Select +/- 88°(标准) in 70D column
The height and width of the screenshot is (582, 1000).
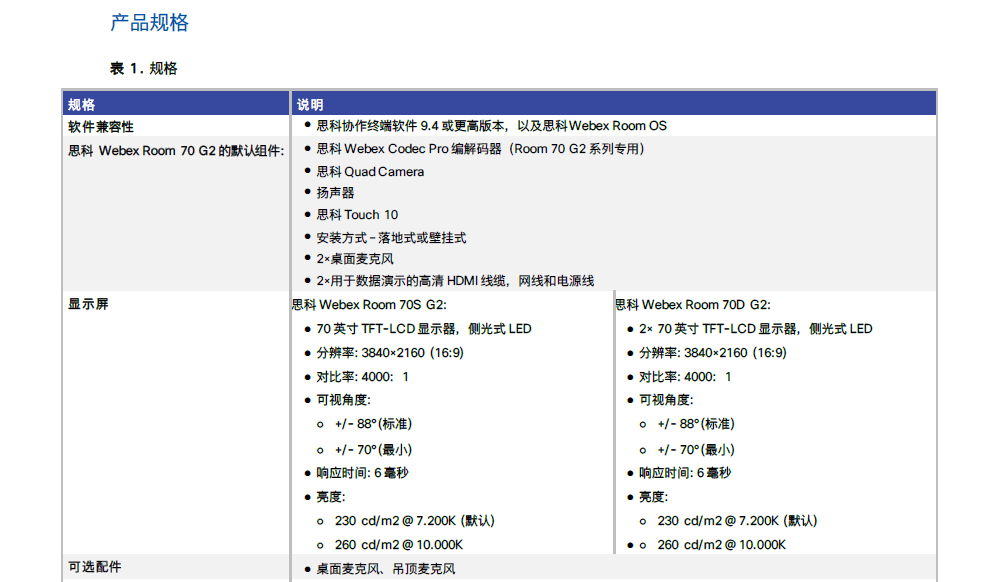click(696, 424)
